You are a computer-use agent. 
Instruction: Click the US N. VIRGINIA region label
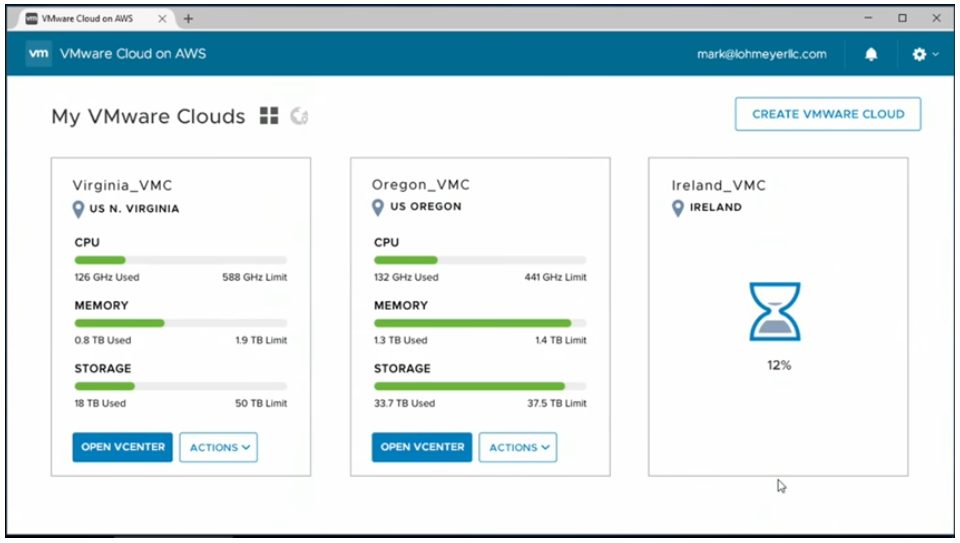134,209
